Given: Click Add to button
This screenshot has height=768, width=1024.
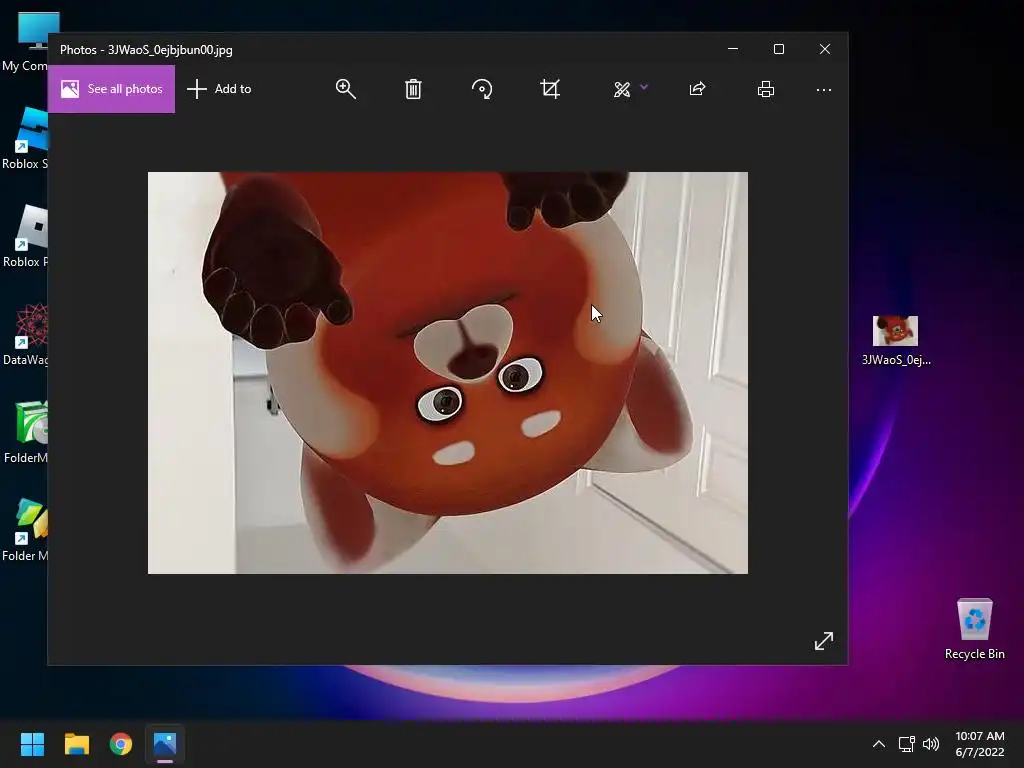Looking at the screenshot, I should tap(219, 89).
